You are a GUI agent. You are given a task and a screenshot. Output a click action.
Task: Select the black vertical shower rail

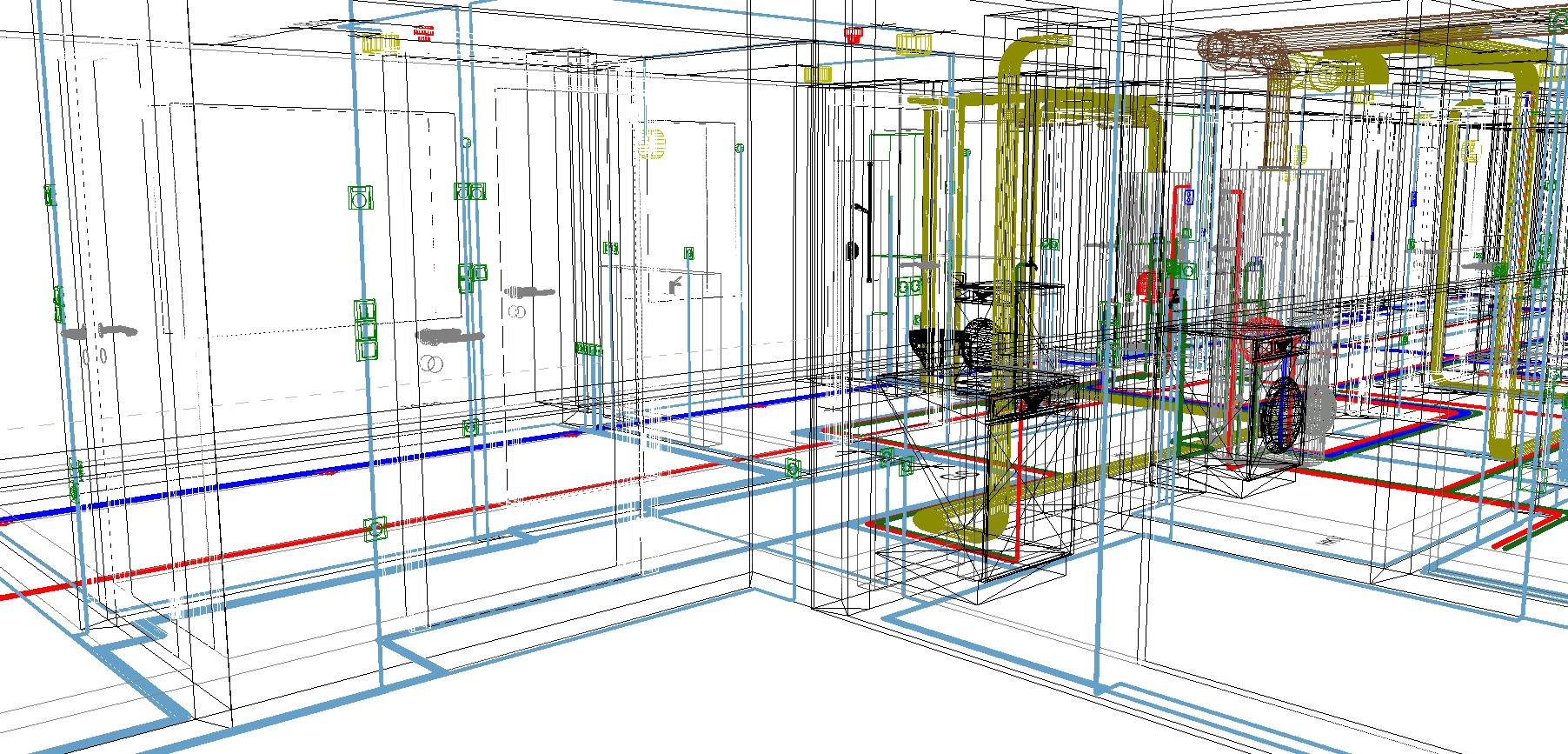click(x=869, y=222)
